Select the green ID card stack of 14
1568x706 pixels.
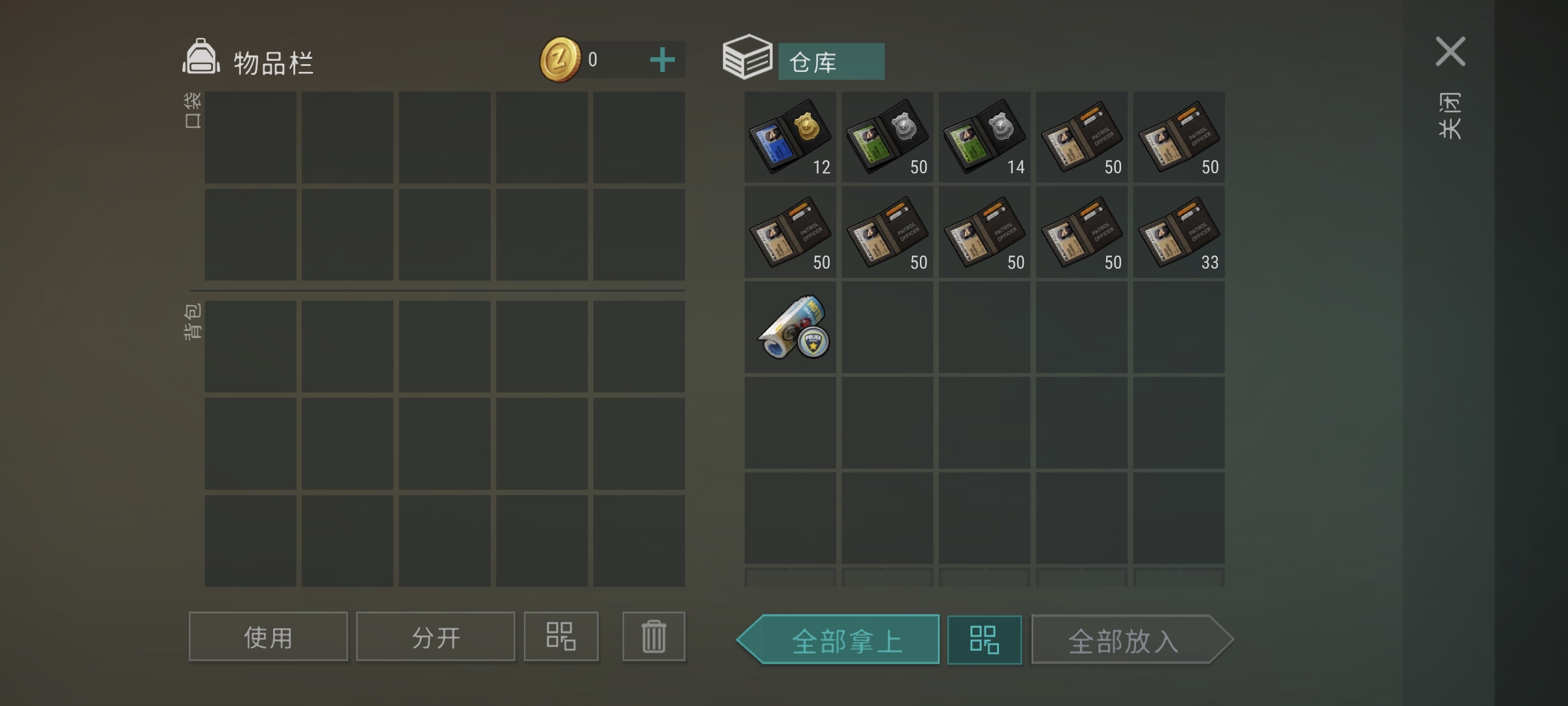click(x=984, y=137)
